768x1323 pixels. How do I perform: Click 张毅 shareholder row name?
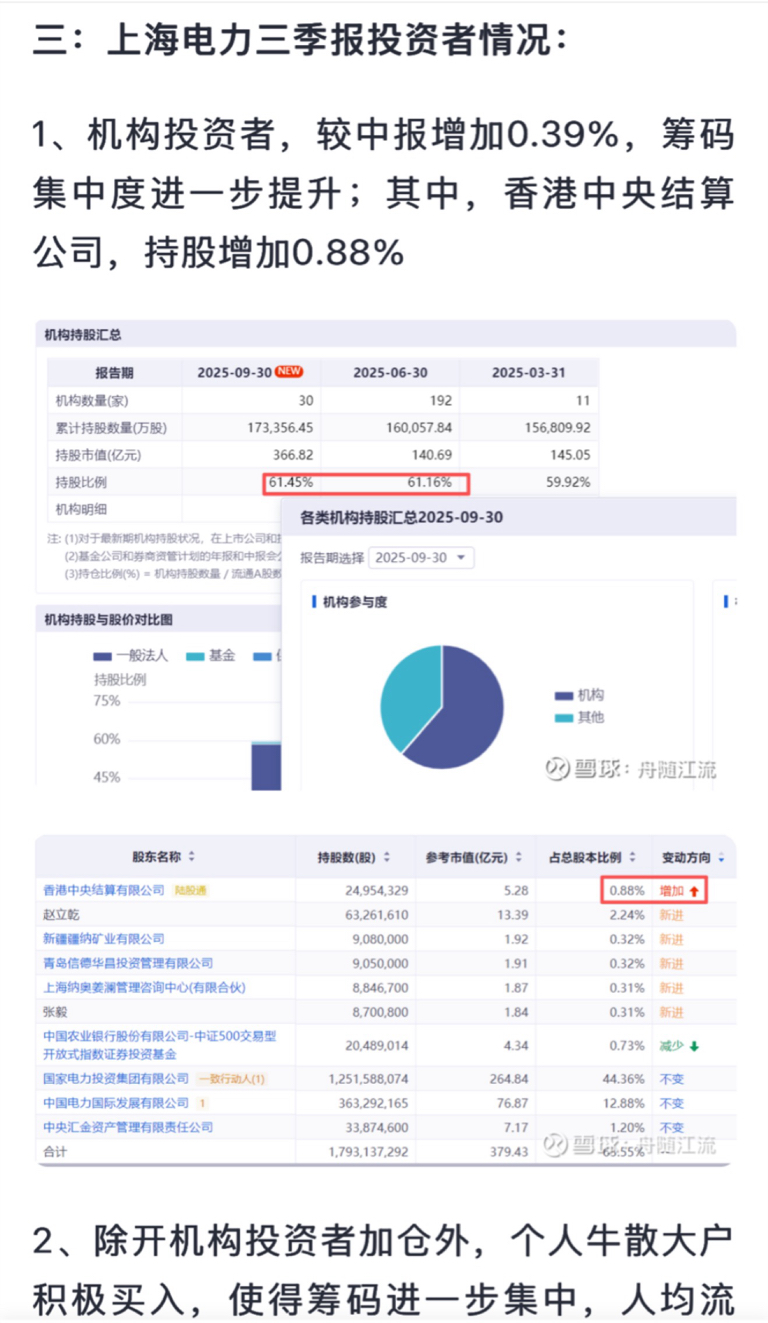[55, 1012]
